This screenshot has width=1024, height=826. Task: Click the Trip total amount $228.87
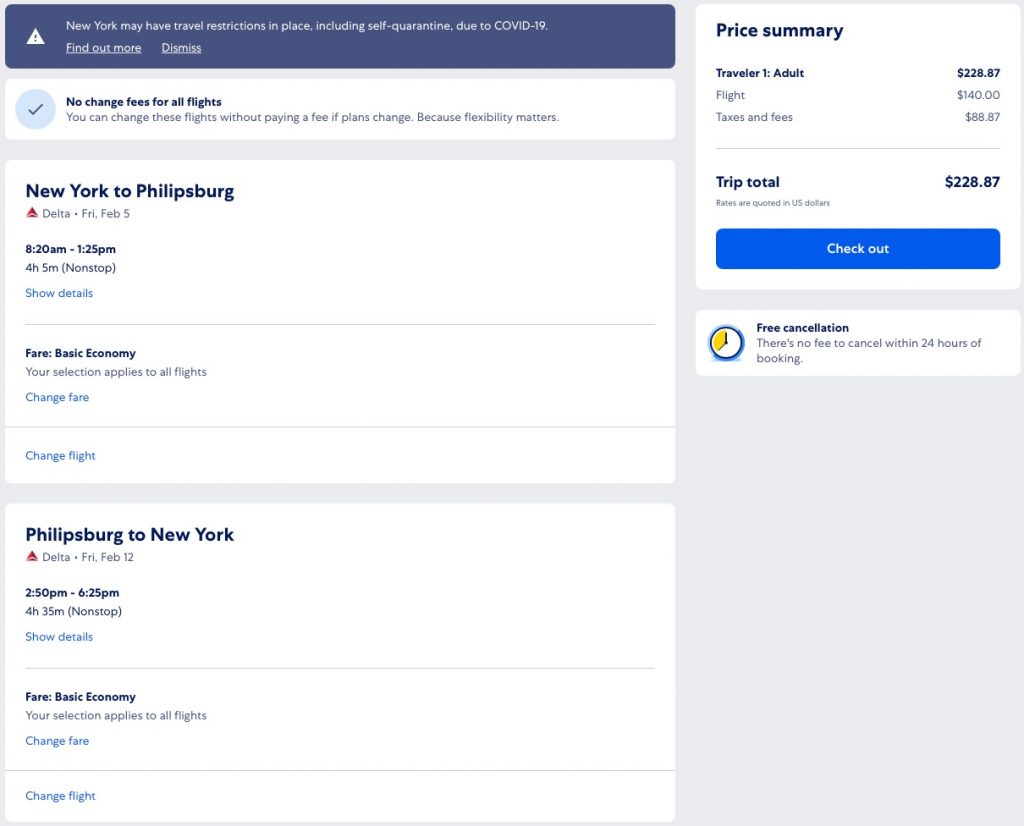point(972,182)
